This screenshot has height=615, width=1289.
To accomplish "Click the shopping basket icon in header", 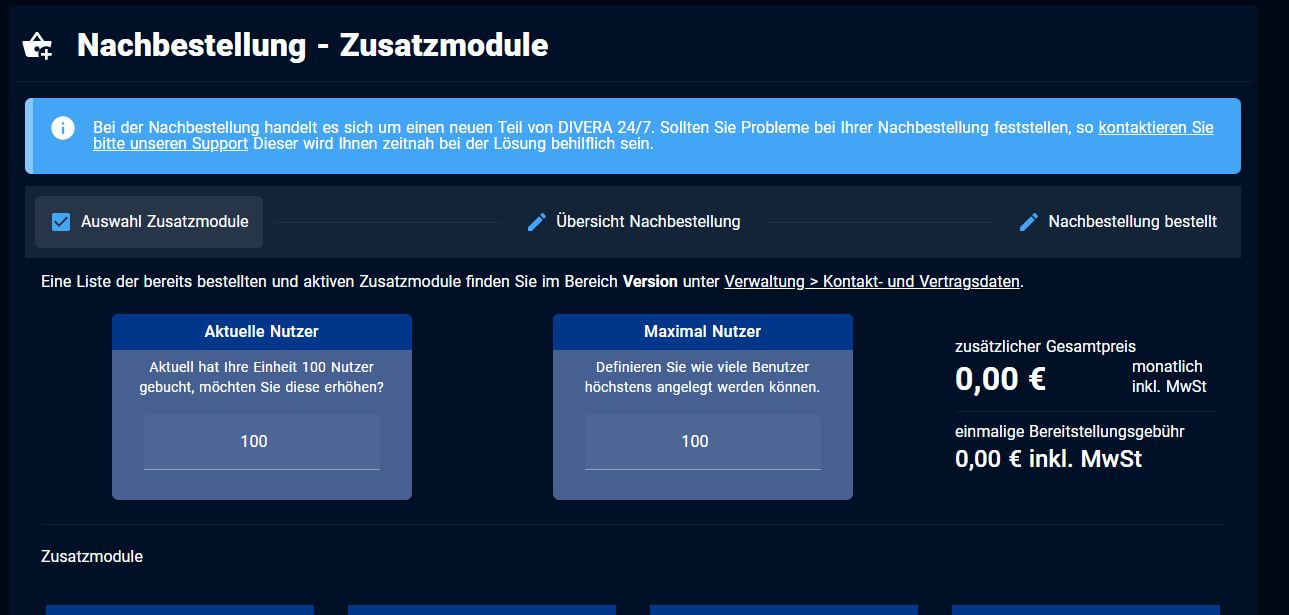I will [37, 46].
